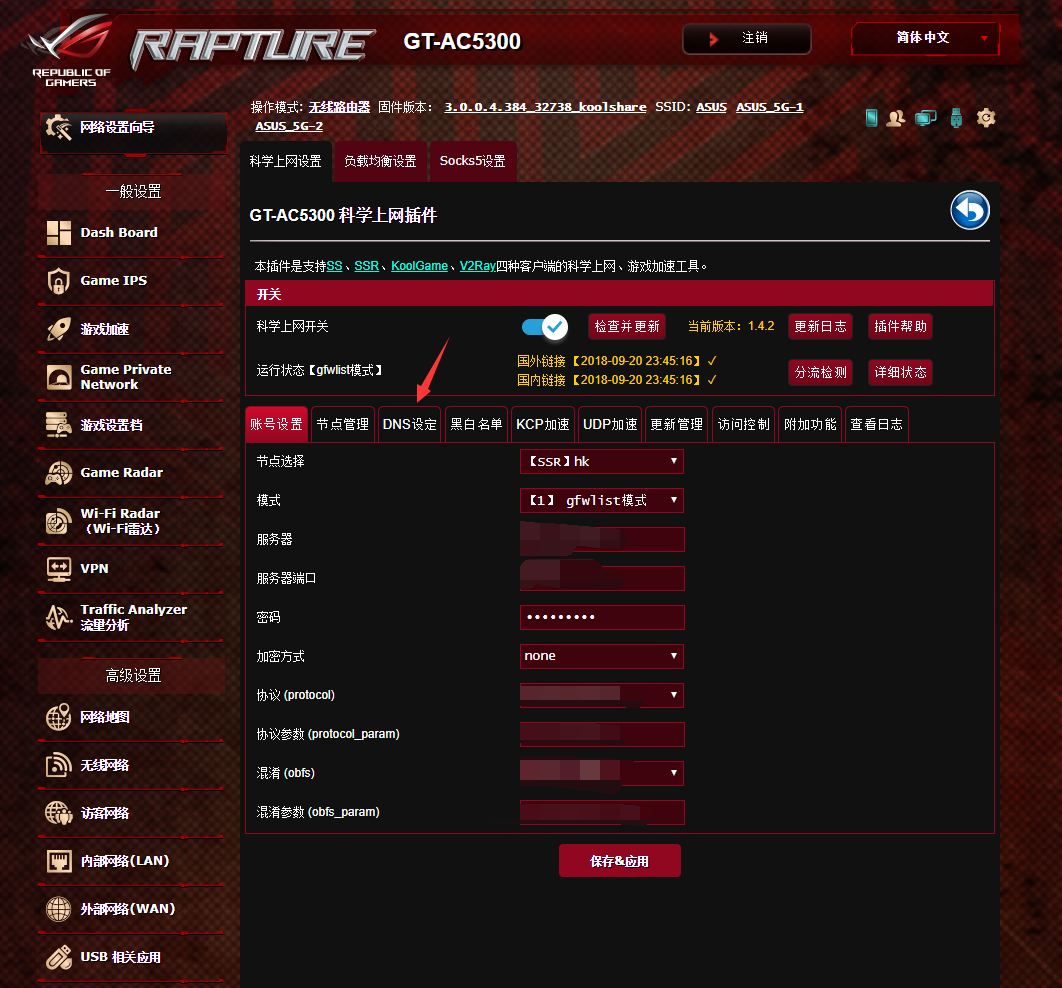This screenshot has height=988, width=1062.
Task: Open the 访客网络 guest network icon
Action: 58,813
